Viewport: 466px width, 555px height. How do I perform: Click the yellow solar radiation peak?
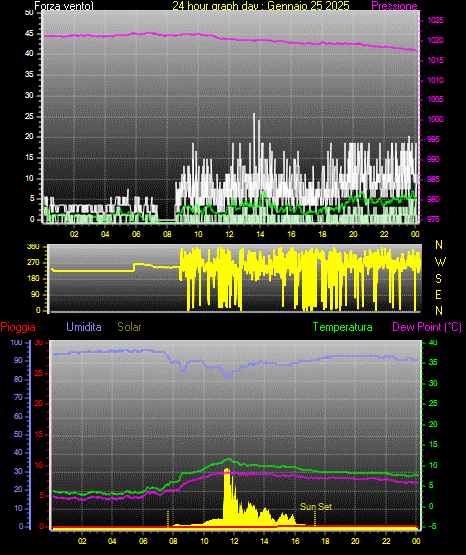pos(226,471)
